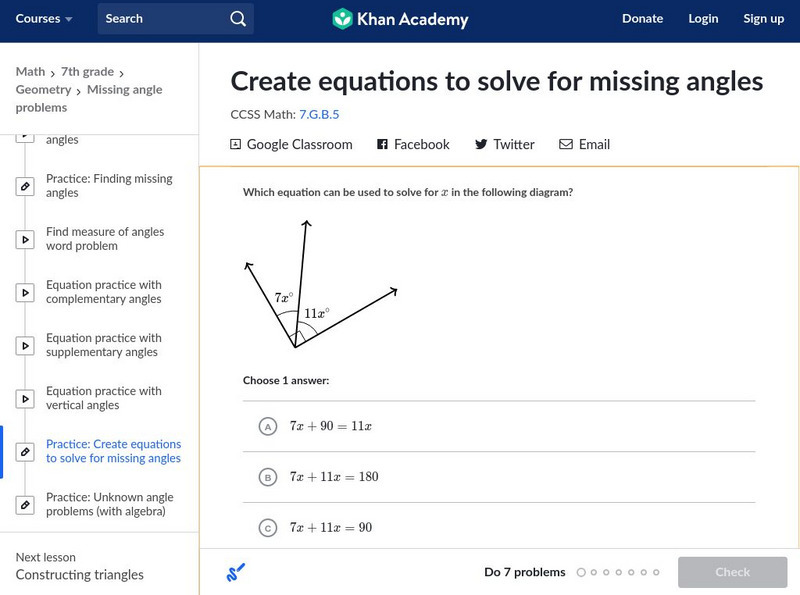The image size is (800, 595).
Task: Choose answer option C
Action: [x=268, y=527]
